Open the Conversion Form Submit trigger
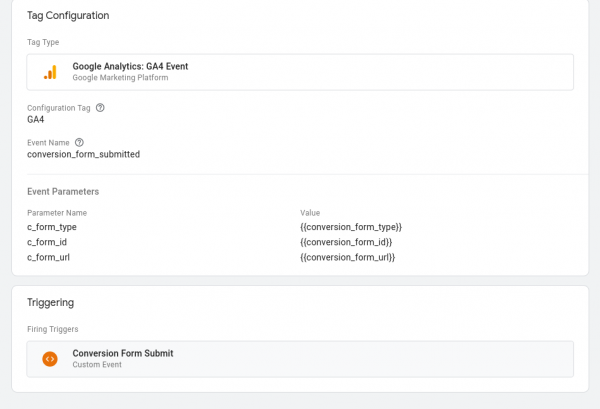Viewport: 600px width, 409px height. [x=122, y=353]
